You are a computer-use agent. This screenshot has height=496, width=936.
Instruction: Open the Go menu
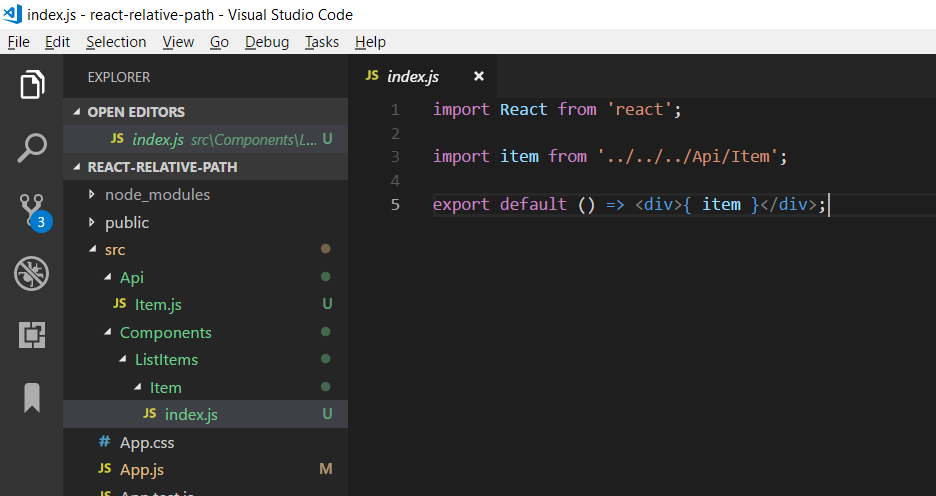(219, 42)
